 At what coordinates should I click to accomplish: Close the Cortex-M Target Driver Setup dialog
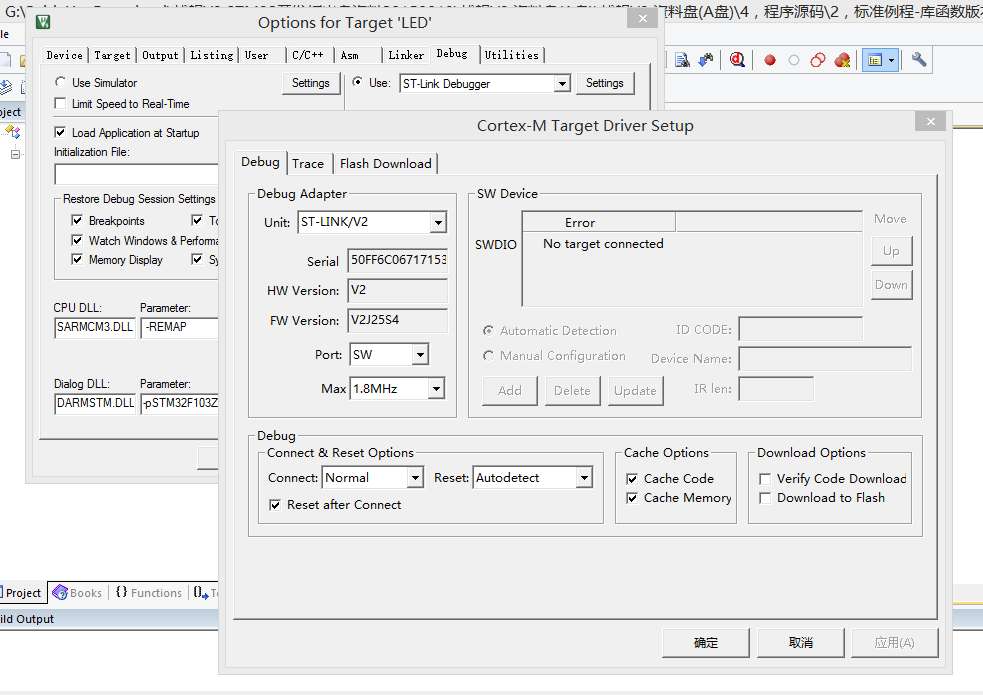pyautogui.click(x=930, y=122)
